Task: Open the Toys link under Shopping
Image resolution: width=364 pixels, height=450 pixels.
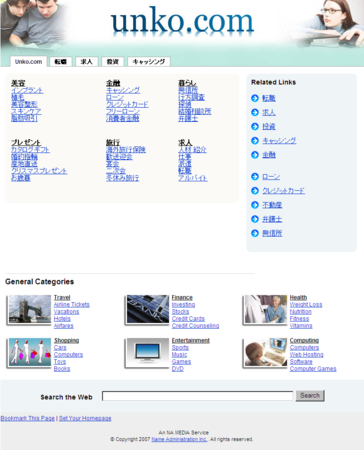Action: (60, 362)
